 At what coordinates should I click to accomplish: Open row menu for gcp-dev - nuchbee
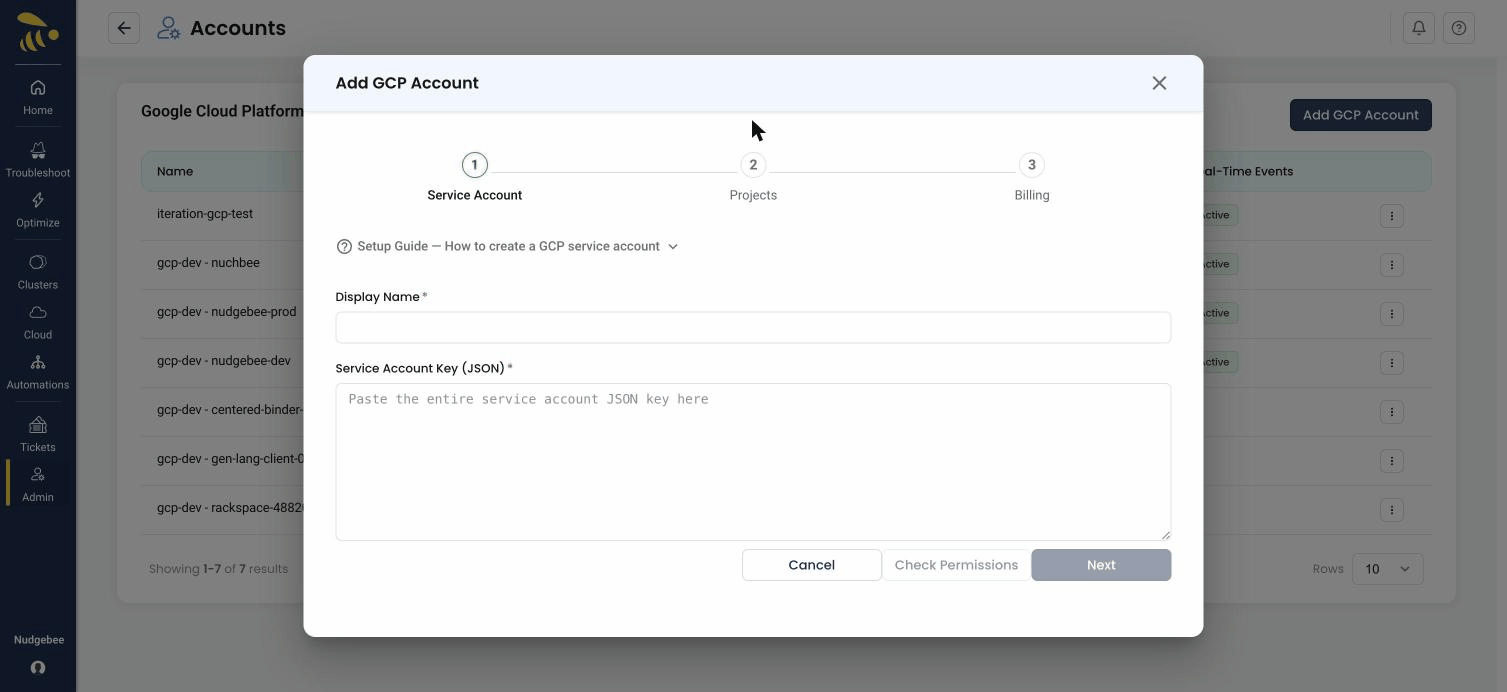1391,264
